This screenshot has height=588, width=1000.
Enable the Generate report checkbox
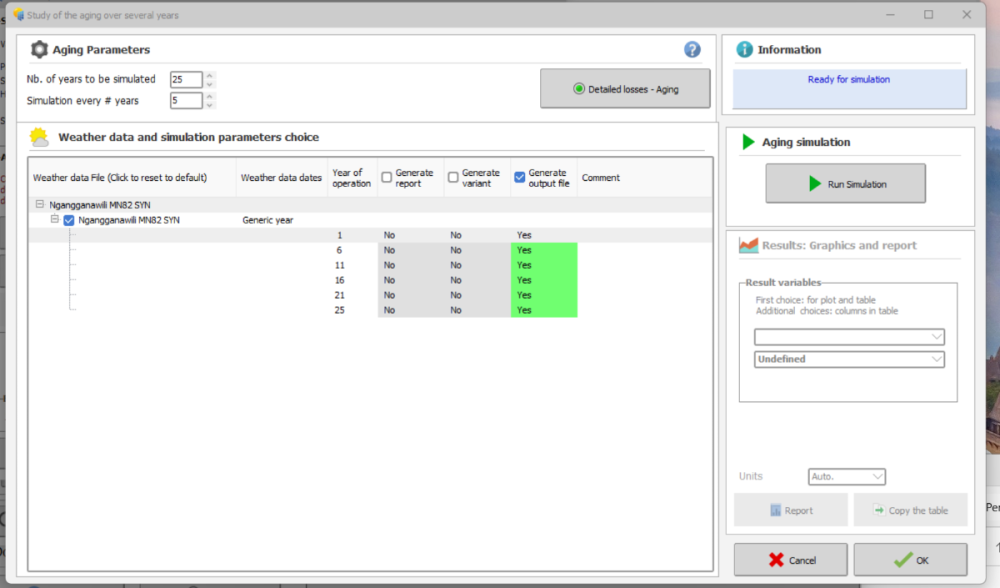coord(387,178)
